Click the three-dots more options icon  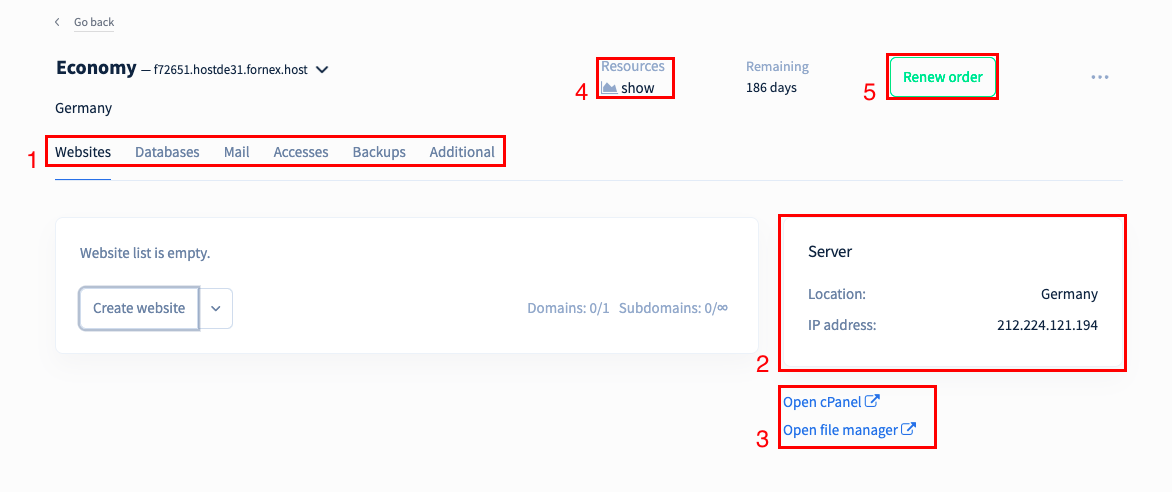click(1099, 77)
